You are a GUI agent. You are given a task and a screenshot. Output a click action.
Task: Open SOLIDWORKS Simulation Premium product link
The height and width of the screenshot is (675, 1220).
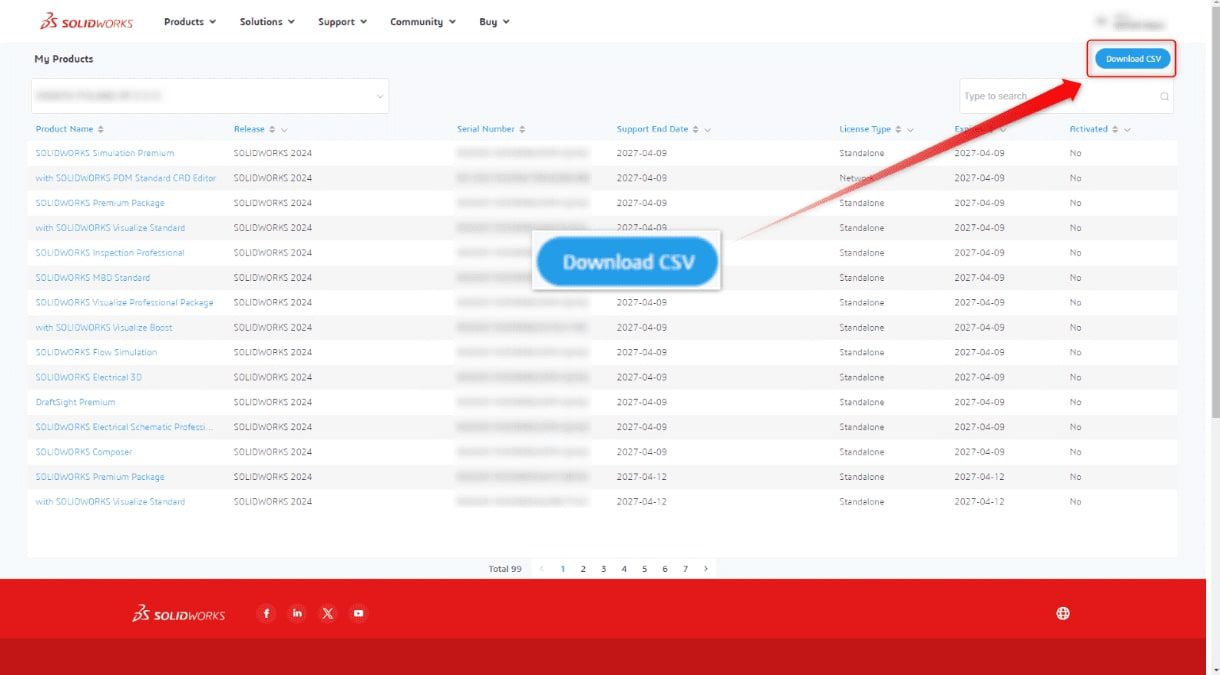105,153
